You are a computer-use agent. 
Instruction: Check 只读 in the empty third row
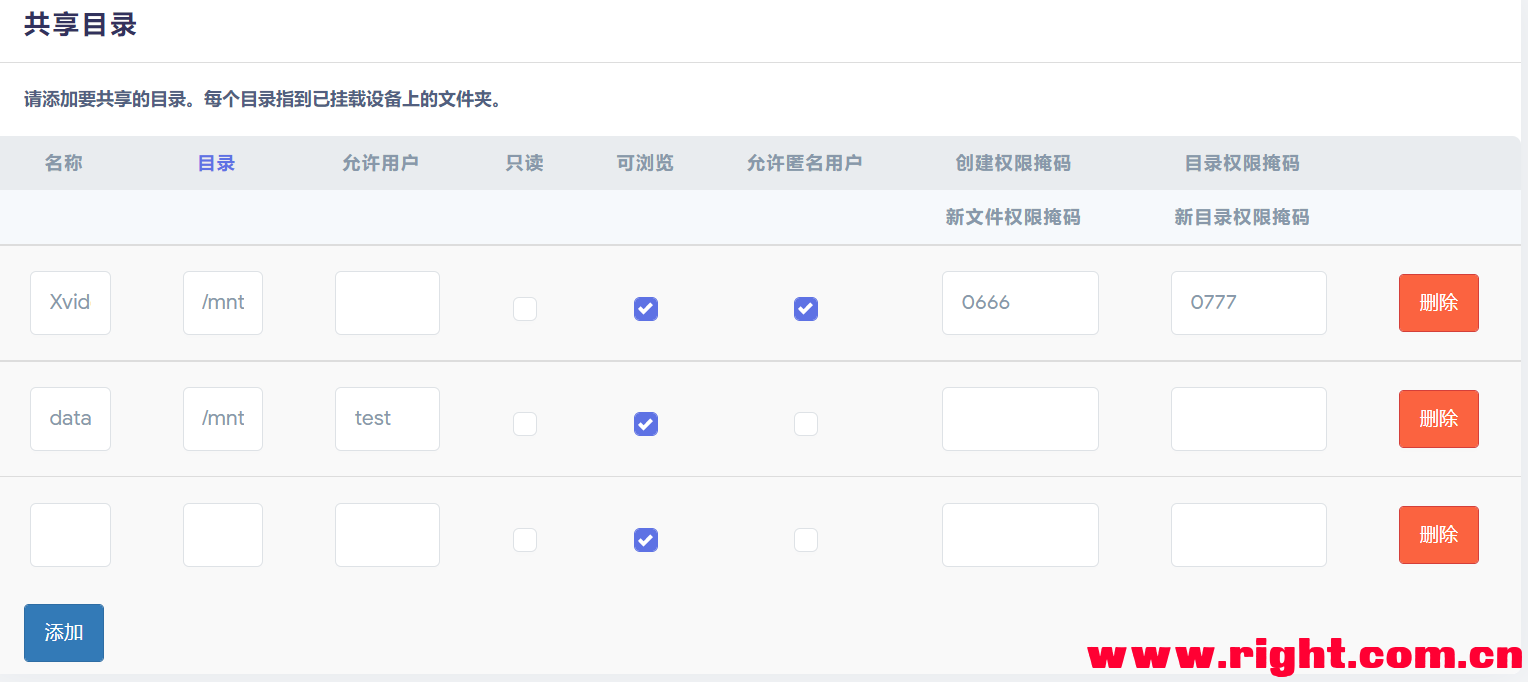[x=525, y=540]
